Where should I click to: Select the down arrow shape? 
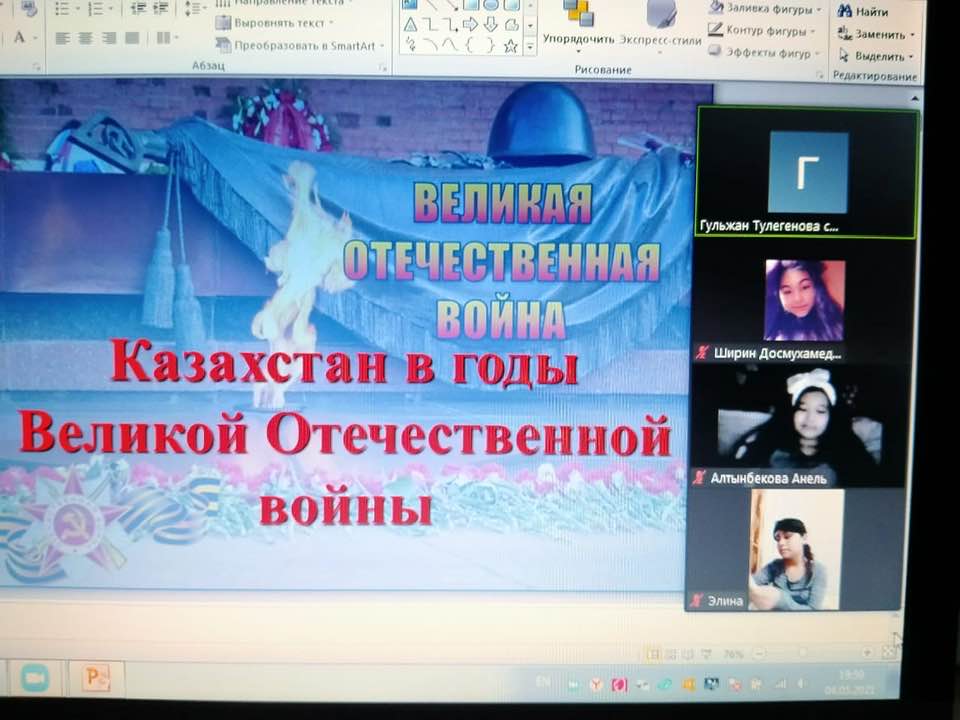click(x=490, y=24)
